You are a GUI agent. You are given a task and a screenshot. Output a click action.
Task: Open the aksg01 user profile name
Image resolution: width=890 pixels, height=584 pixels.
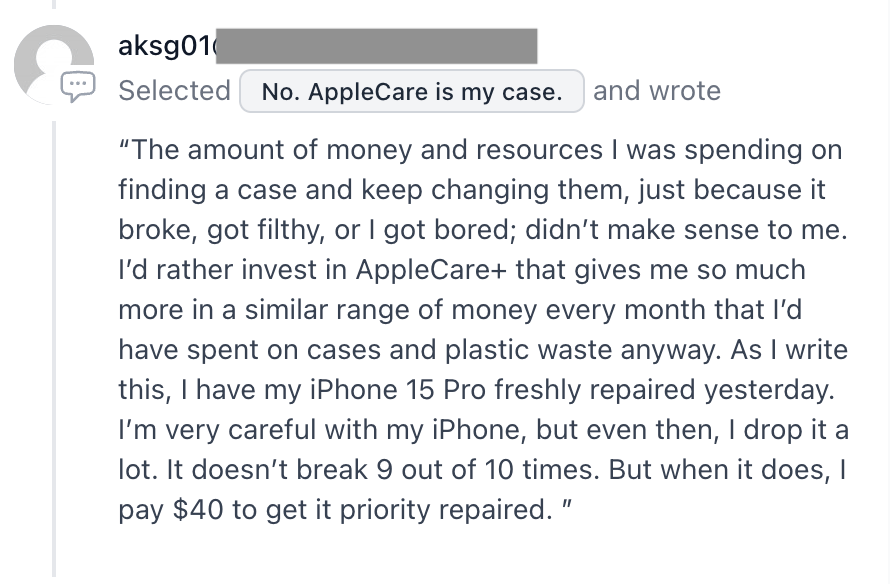point(167,46)
